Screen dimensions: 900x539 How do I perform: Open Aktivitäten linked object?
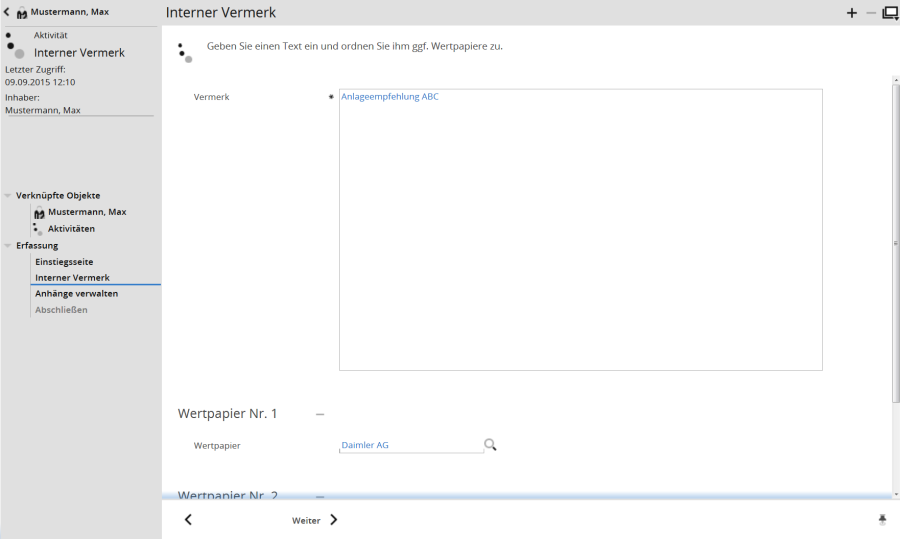coord(71,229)
